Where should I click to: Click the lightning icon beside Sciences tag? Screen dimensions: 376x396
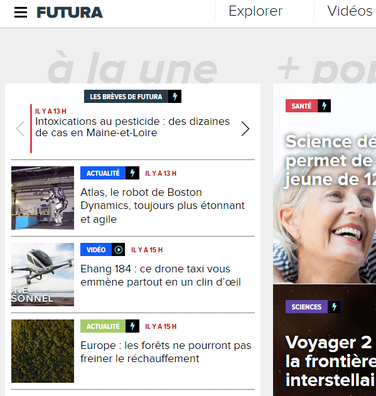[334, 307]
